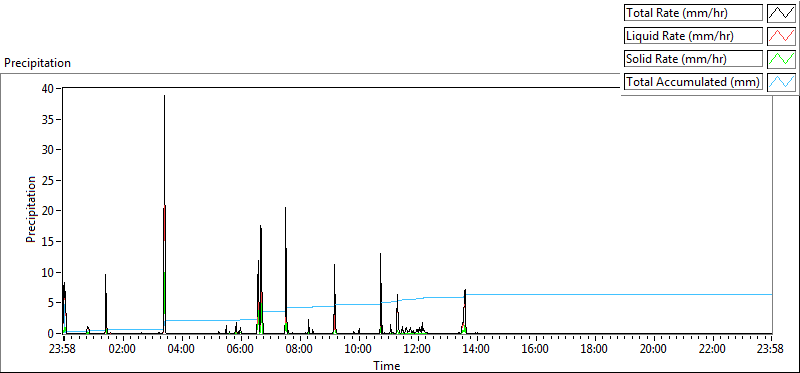Click the 0 value on the Y axis
The height and width of the screenshot is (373, 800).
(x=51, y=334)
